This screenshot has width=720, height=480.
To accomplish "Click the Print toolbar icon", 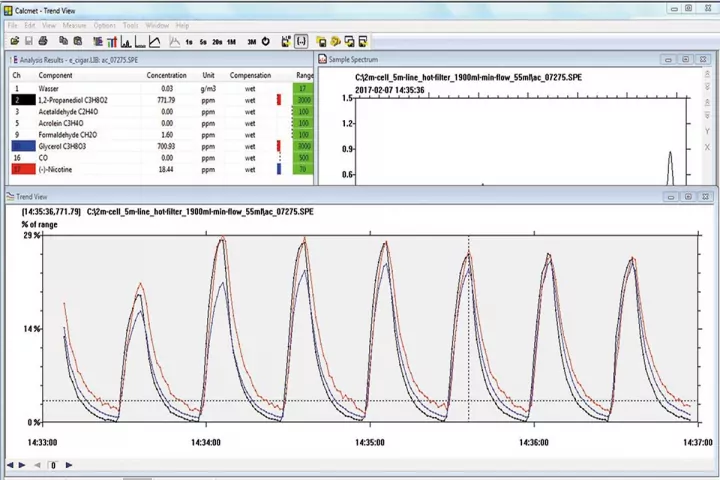I will [x=45, y=42].
